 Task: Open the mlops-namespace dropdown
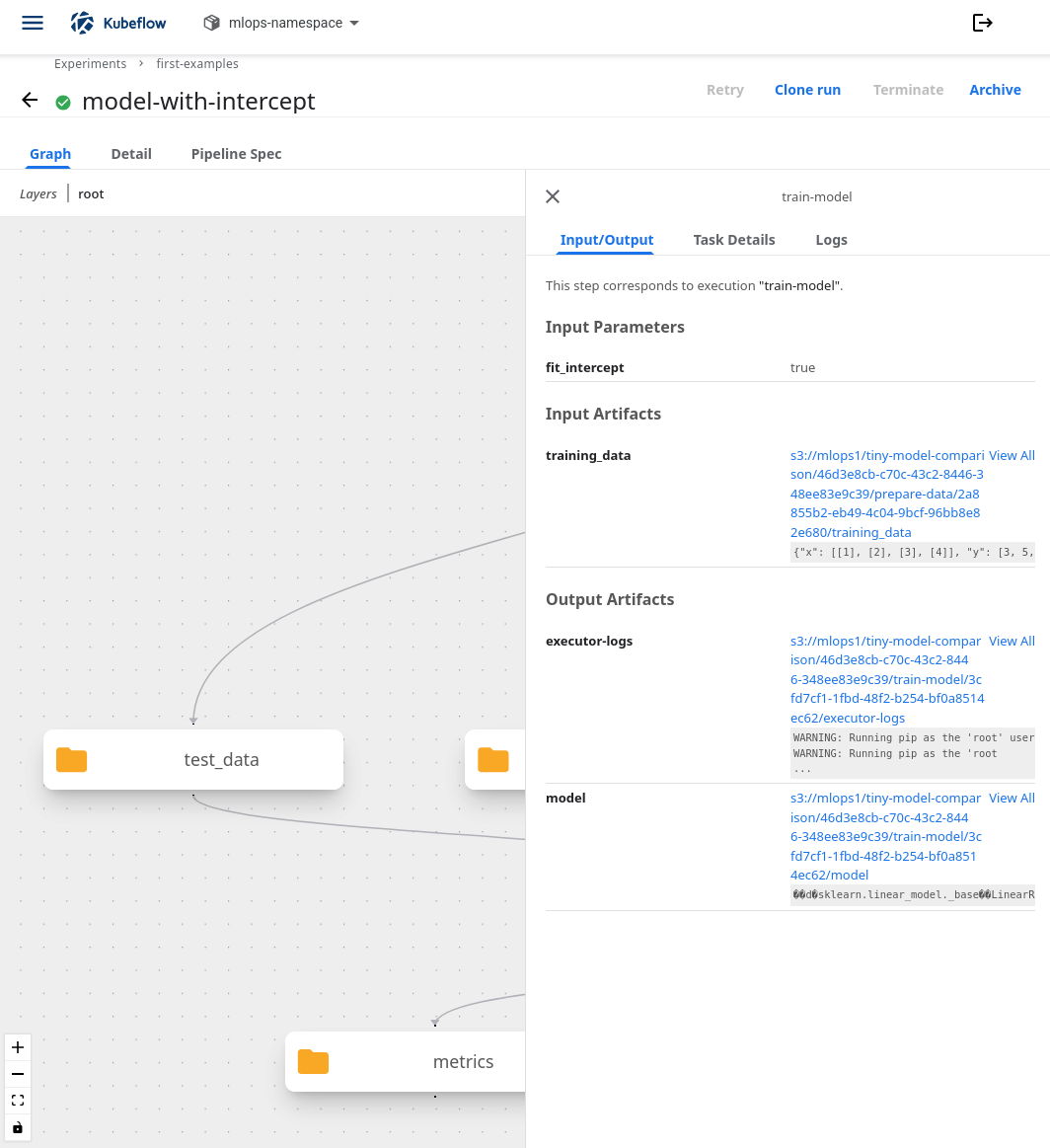pyautogui.click(x=281, y=23)
